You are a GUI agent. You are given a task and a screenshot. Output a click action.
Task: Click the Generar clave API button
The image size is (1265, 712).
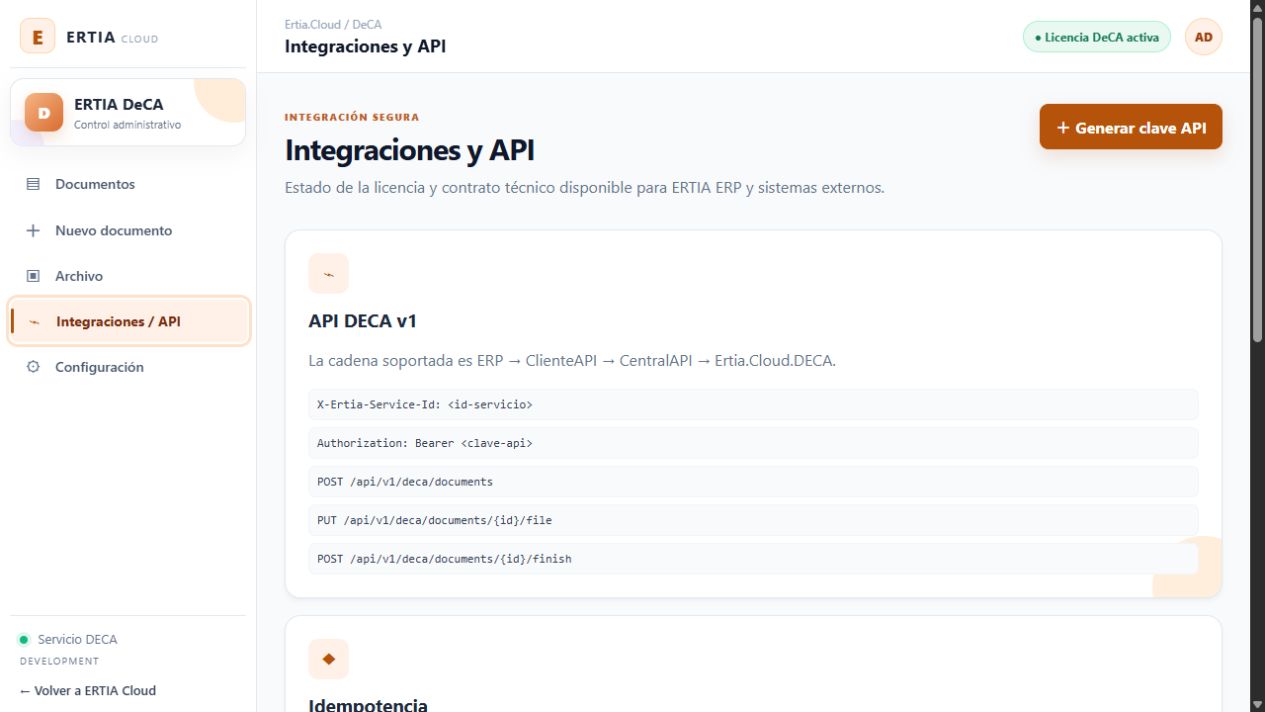tap(1131, 127)
